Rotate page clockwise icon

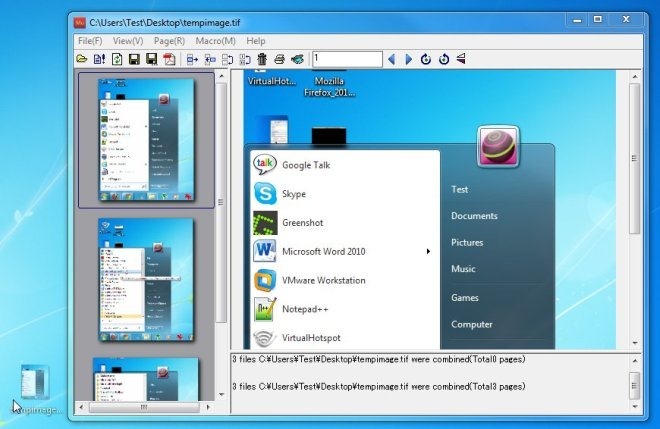426,59
